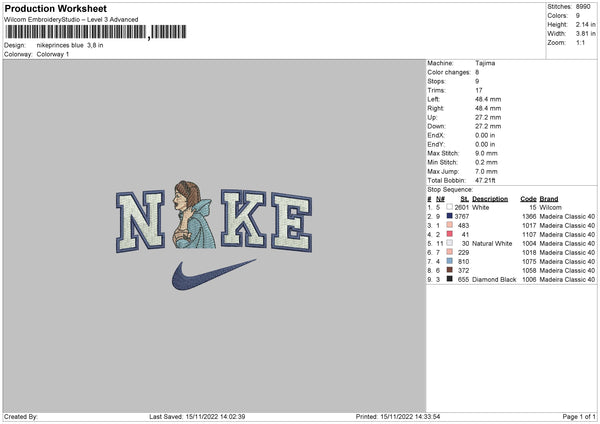Select the Zoom value 1:1

pos(580,42)
